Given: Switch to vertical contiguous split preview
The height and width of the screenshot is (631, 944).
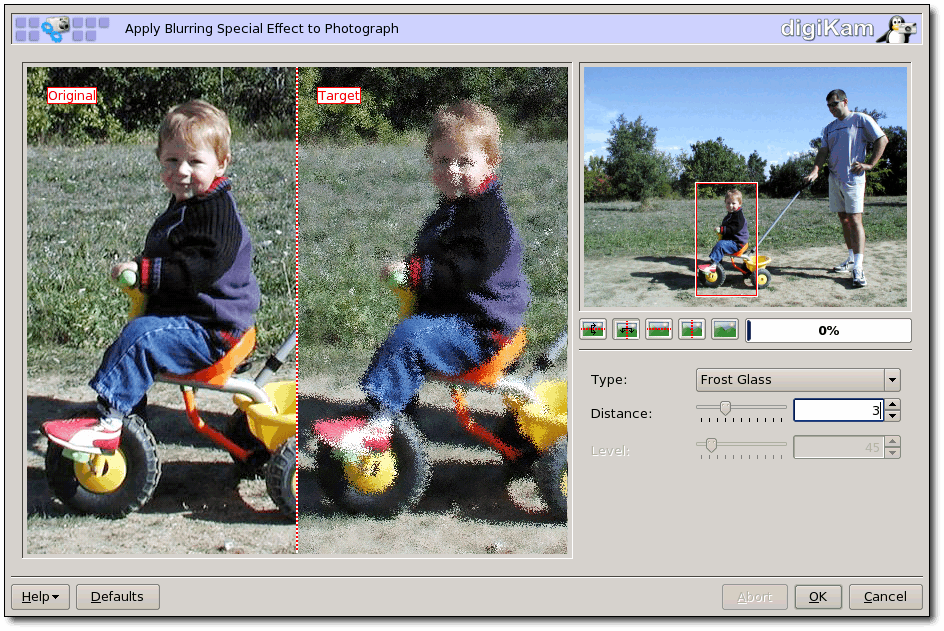Looking at the screenshot, I should 692,330.
